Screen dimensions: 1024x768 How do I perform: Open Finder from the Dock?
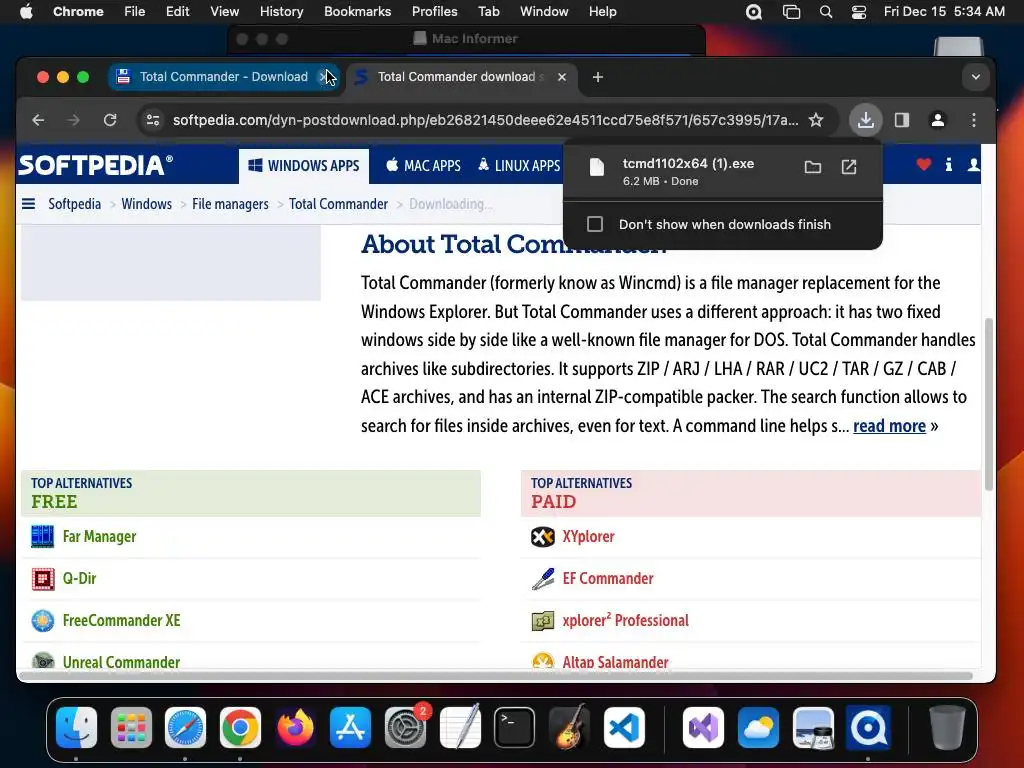[x=76, y=728]
